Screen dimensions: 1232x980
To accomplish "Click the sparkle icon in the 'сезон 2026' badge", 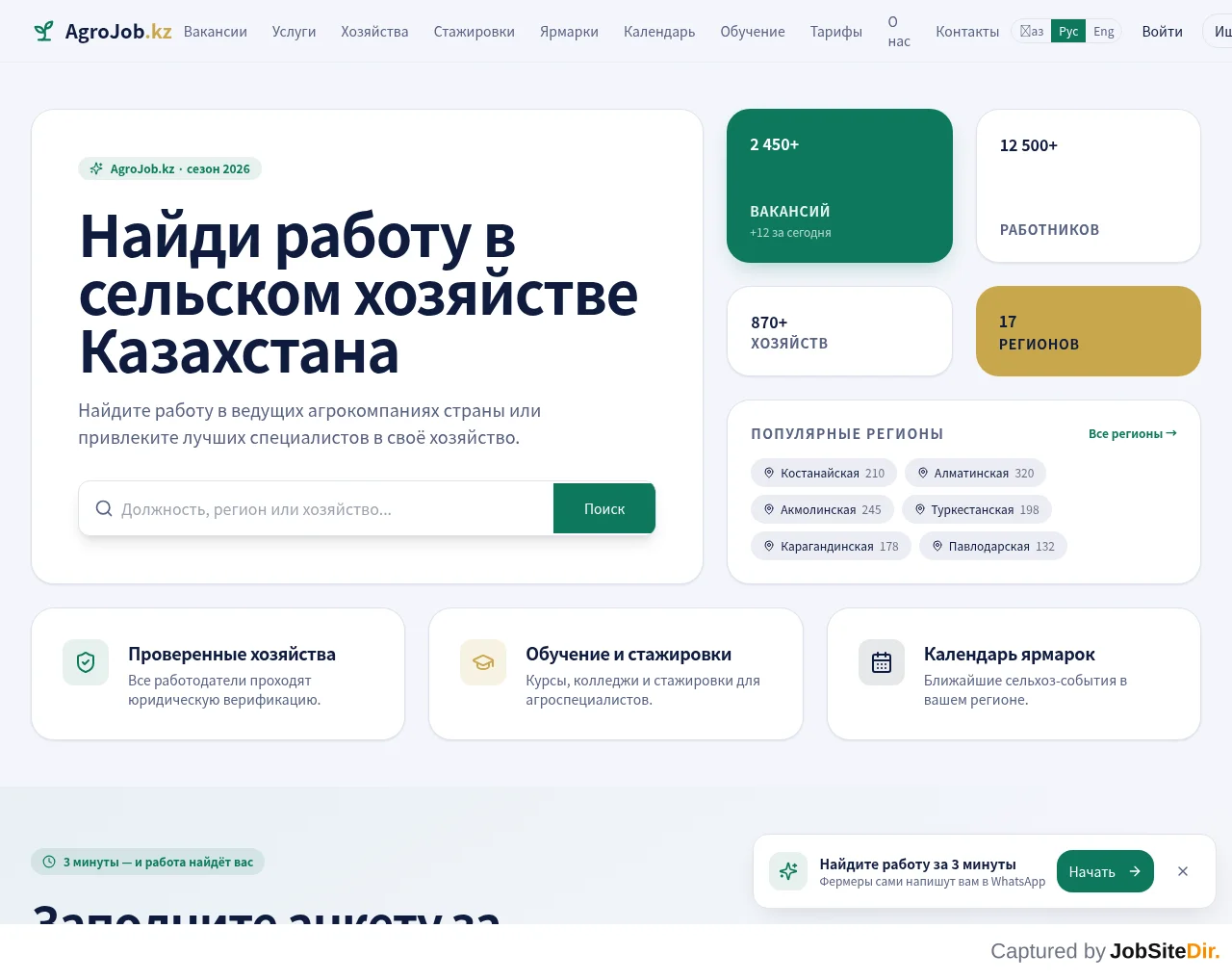I will click(x=96, y=168).
